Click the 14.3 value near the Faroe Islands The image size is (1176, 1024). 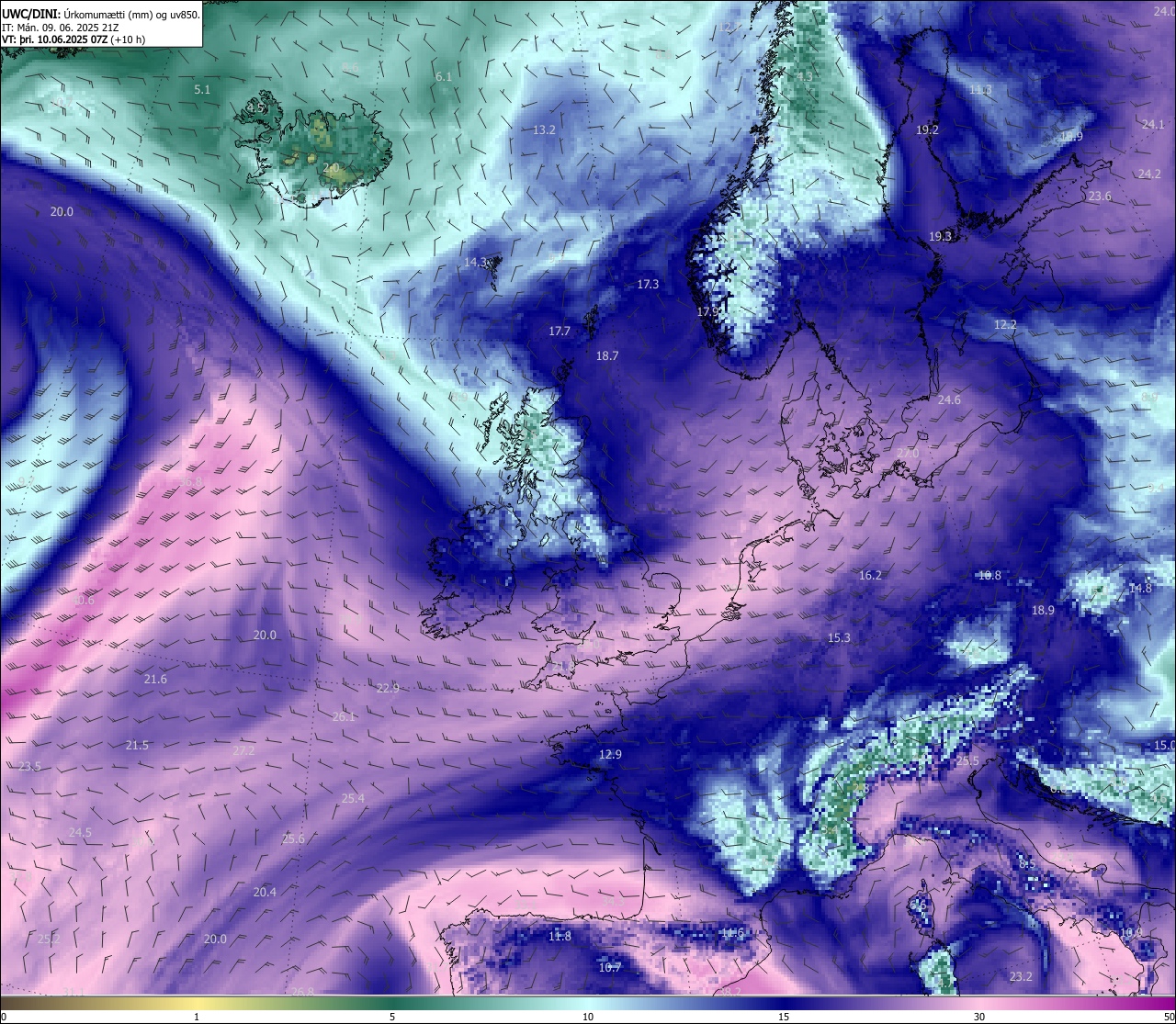pyautogui.click(x=475, y=263)
